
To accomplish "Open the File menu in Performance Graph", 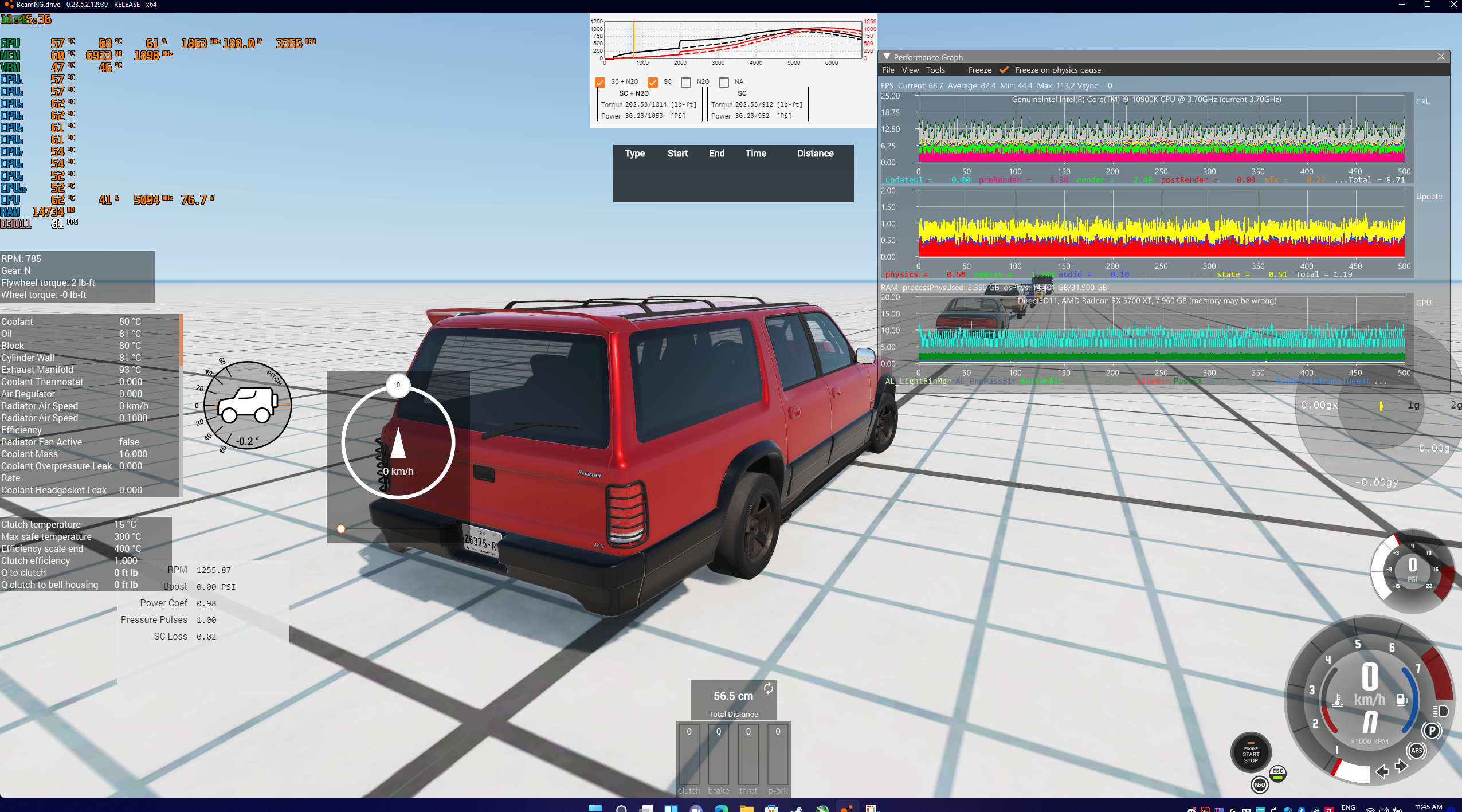I will coord(888,70).
